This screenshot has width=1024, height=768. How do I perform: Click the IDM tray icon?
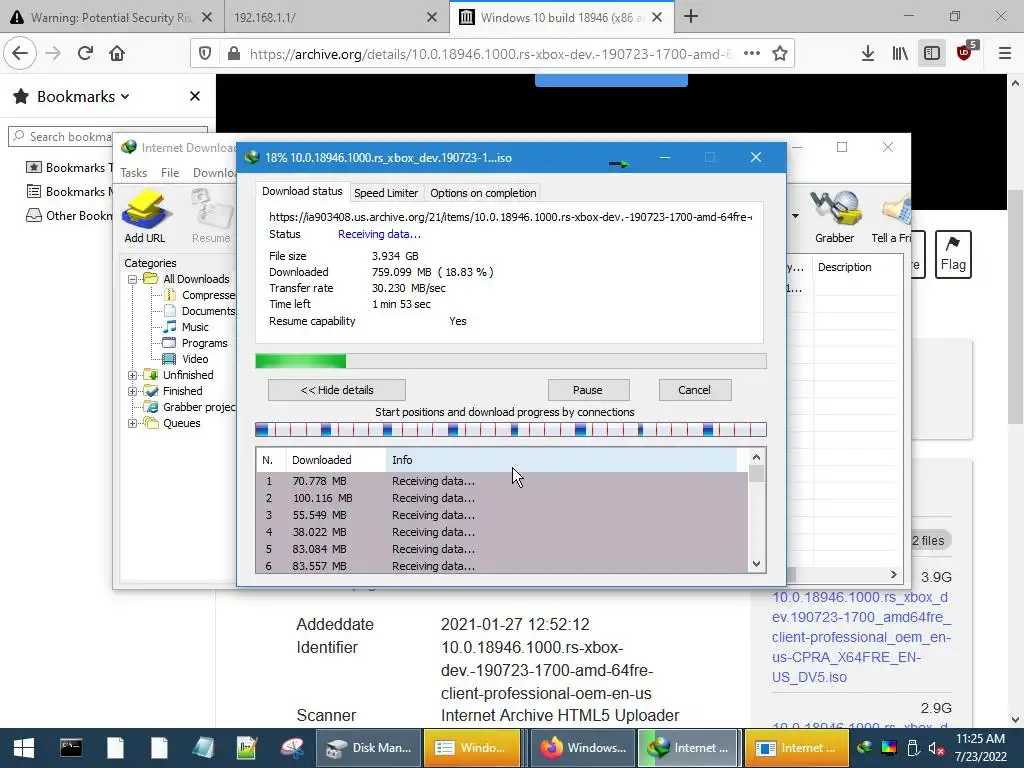click(865, 748)
